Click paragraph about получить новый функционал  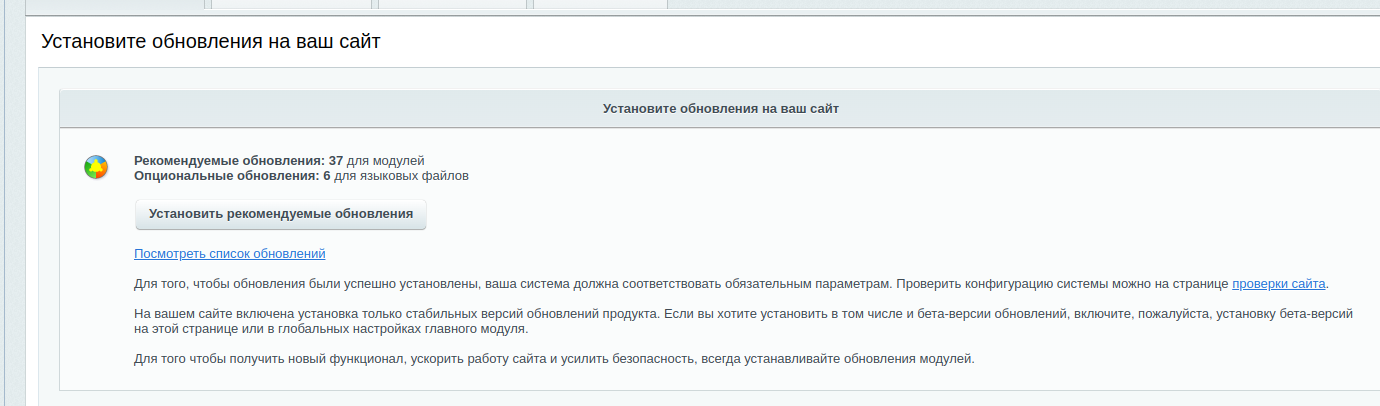point(554,358)
